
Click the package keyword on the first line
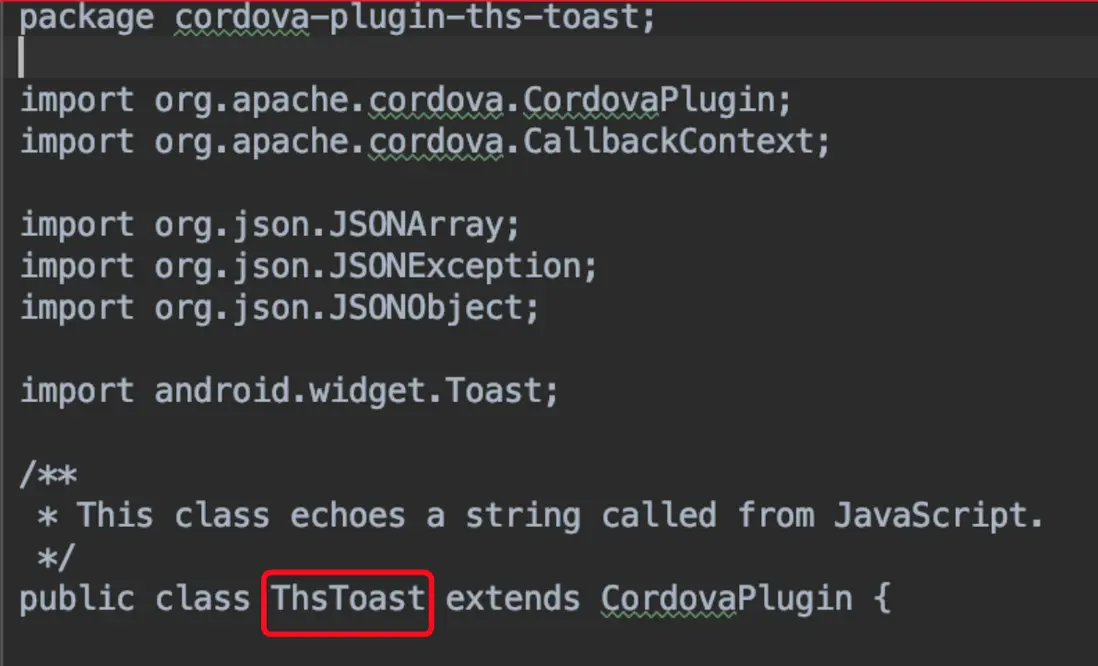coord(87,18)
